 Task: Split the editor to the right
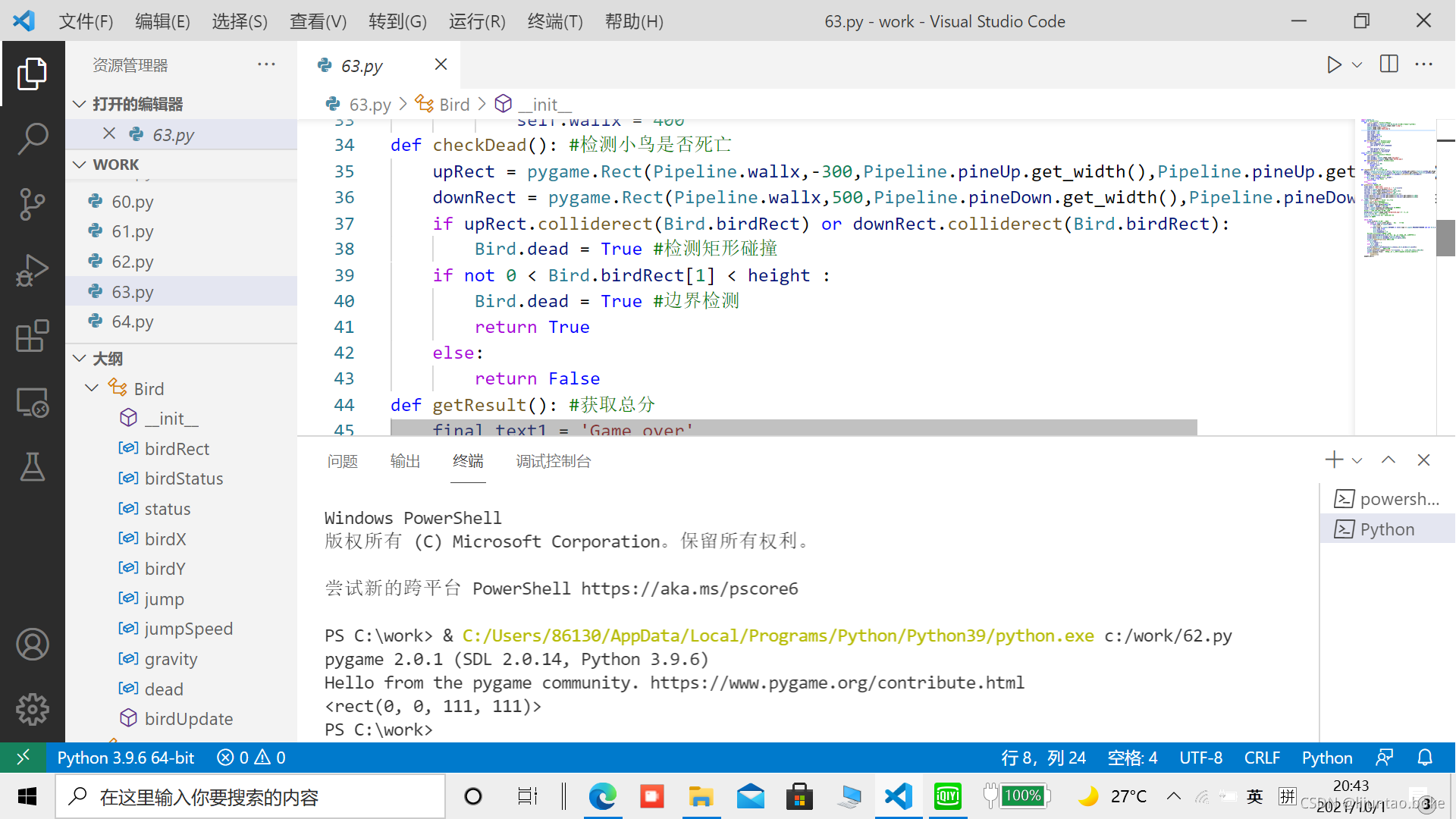tap(1389, 64)
